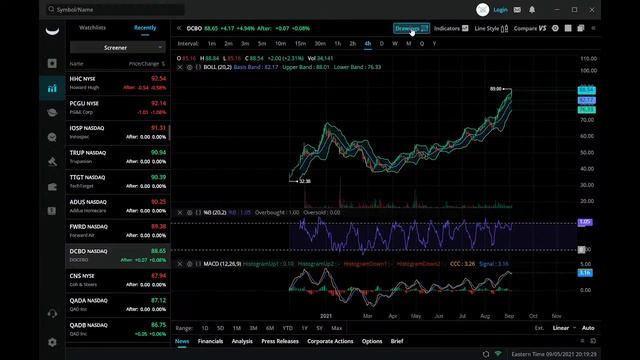Viewport: 640px width, 360px height.
Task: Click the mail envelope icon
Action: (x=517, y=10)
